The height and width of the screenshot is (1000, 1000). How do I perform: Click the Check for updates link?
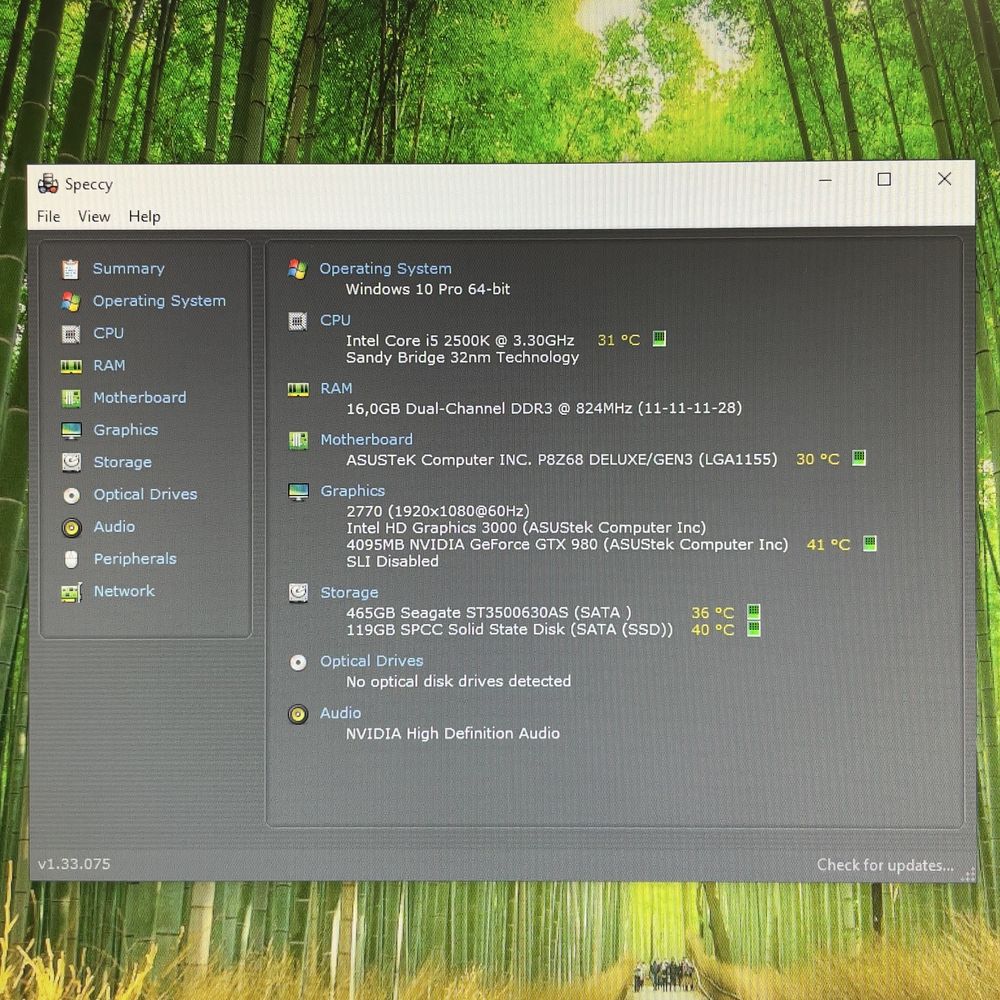pyautogui.click(x=885, y=865)
